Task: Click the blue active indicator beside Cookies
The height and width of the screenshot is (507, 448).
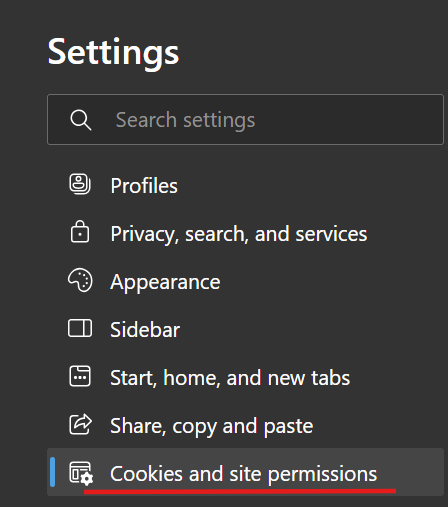Action: 52,472
